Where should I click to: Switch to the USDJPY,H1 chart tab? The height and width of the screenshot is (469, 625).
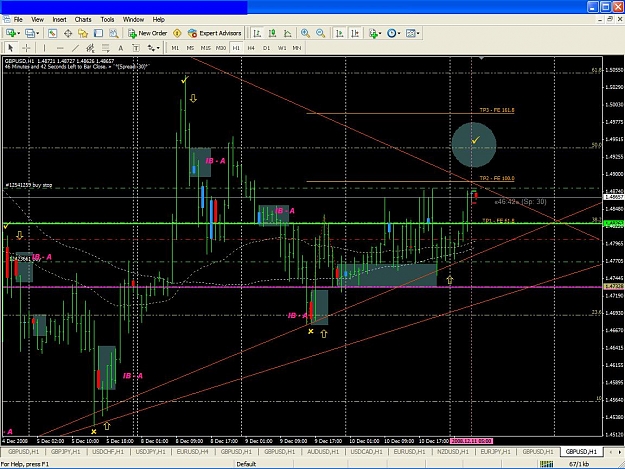(150, 452)
